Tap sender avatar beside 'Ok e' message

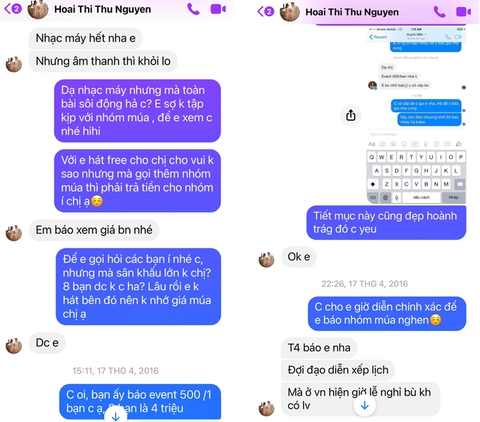pyautogui.click(x=266, y=259)
